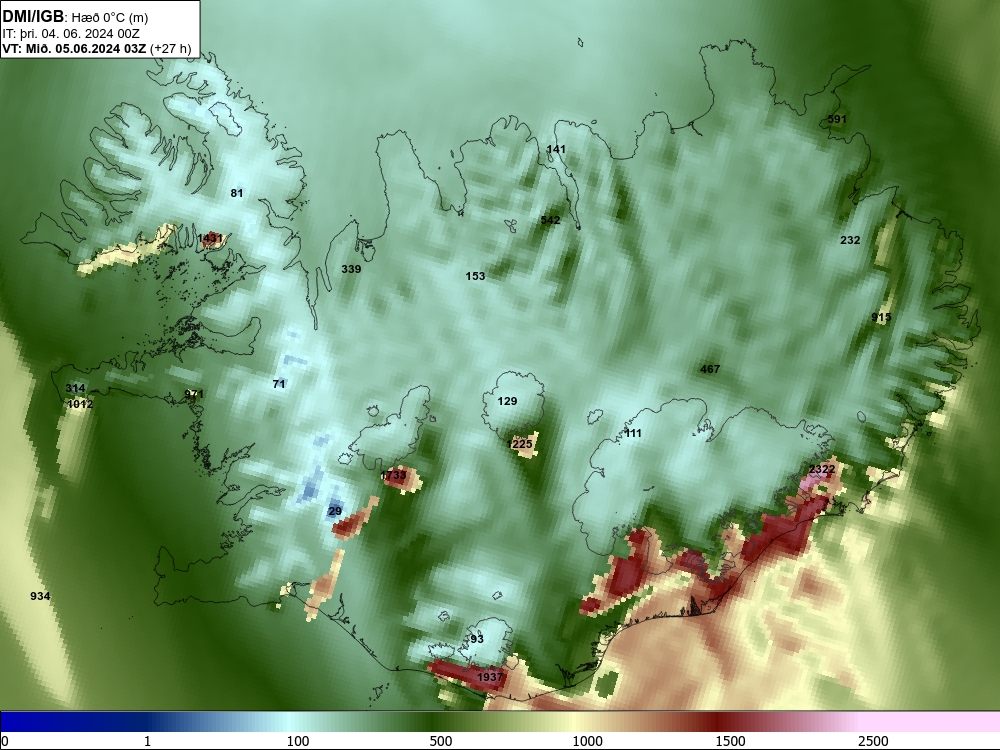Click the 111 map label

pos(633,434)
